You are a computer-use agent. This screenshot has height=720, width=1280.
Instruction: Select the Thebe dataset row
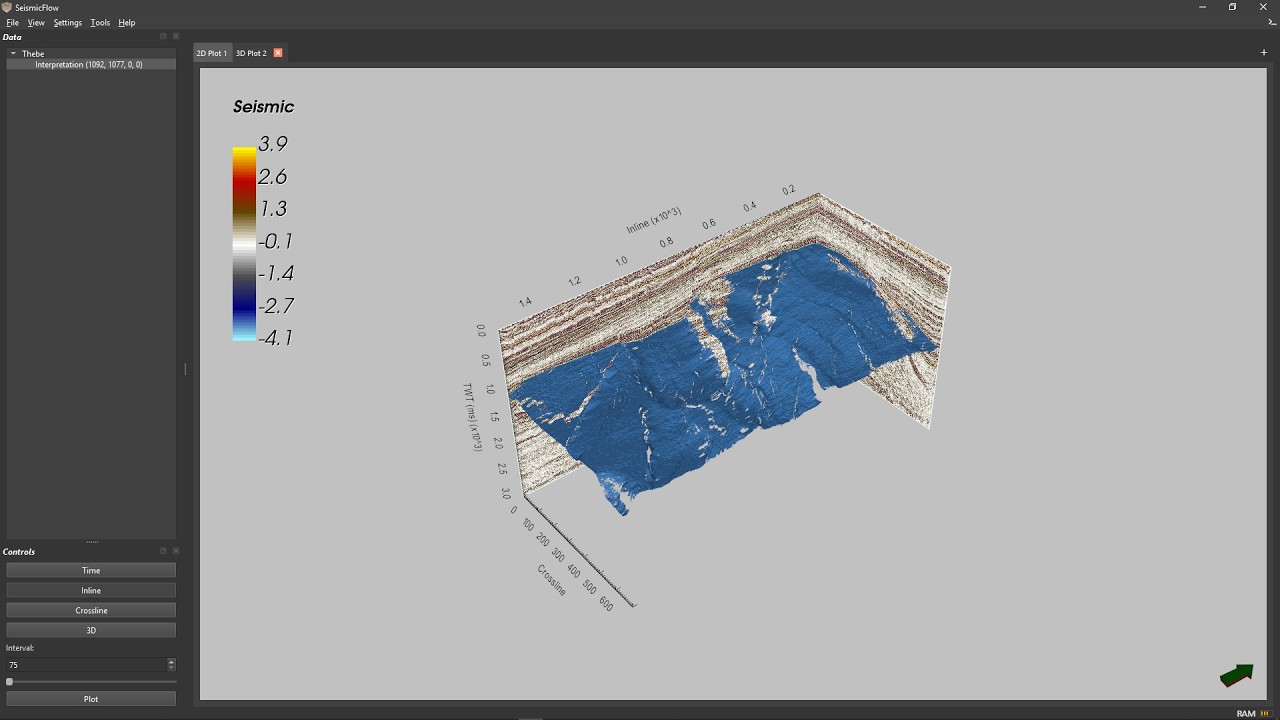point(91,53)
